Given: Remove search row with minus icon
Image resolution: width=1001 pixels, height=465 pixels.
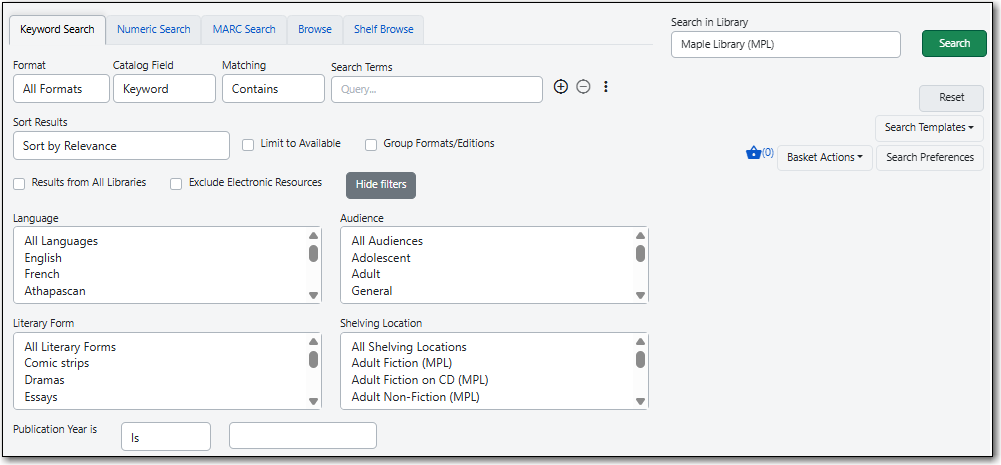Looking at the screenshot, I should pos(583,87).
